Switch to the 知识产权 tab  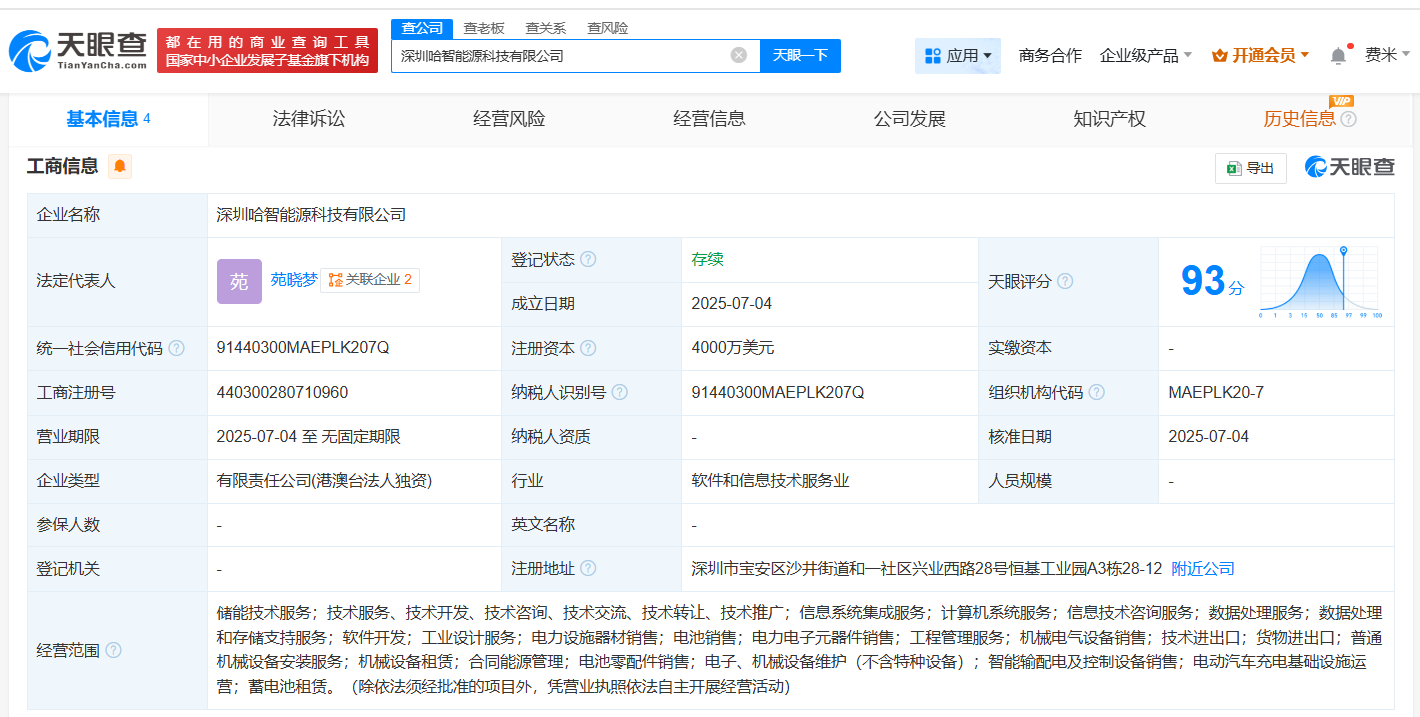[x=1109, y=119]
